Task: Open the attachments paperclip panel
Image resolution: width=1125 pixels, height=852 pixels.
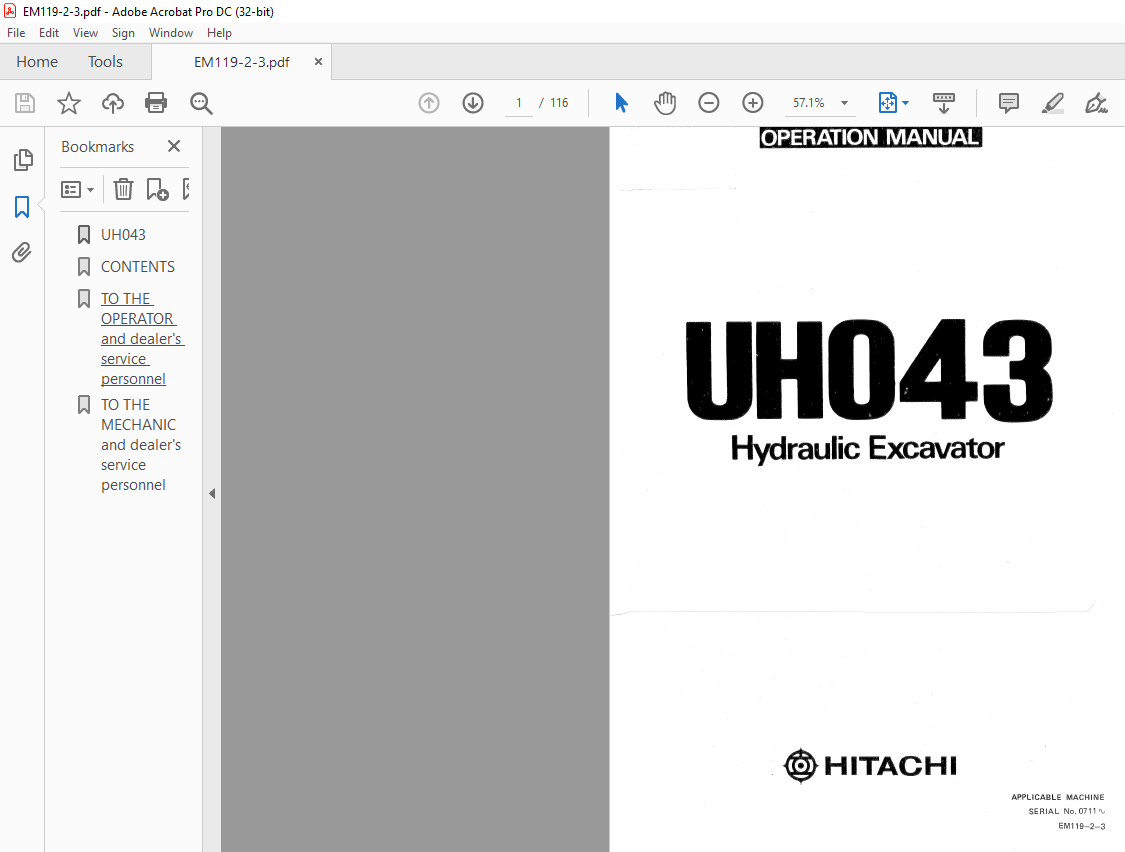Action: pos(22,253)
